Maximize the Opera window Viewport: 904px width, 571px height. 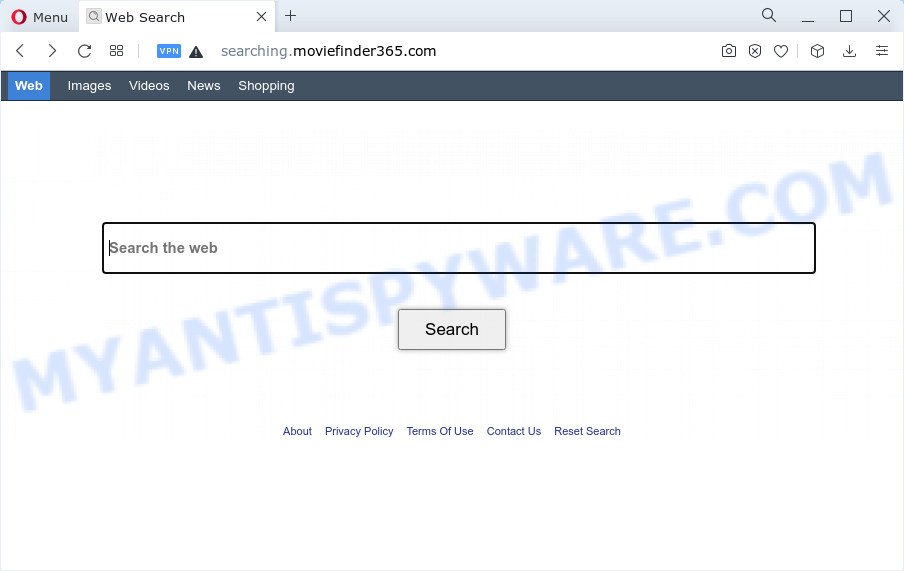pyautogui.click(x=846, y=16)
